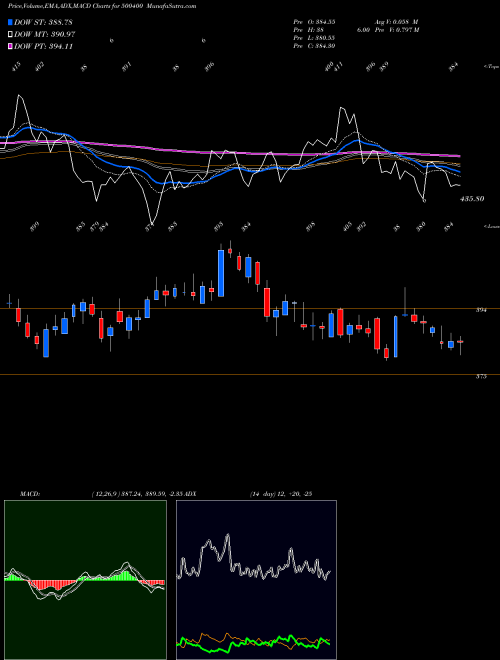Click the 'DOW PT: 394.11' label
500x660 pixels.
tap(44, 46)
